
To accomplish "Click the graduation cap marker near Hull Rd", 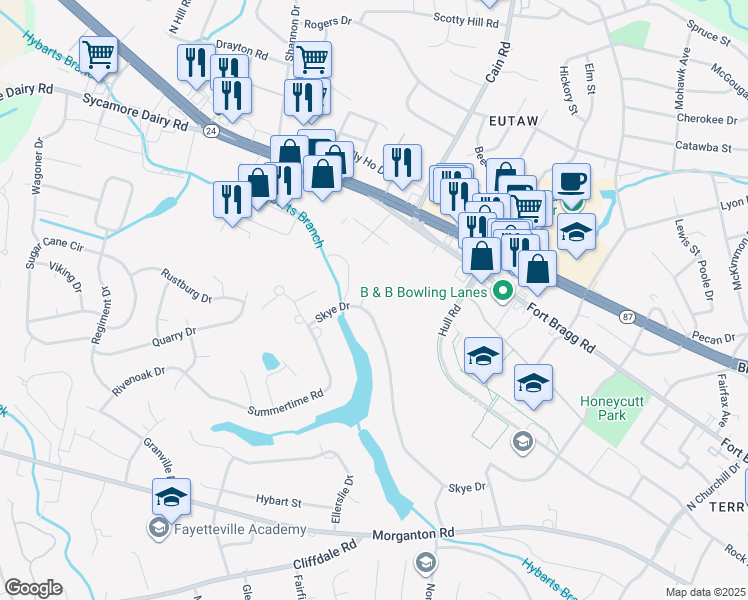I will click(483, 356).
